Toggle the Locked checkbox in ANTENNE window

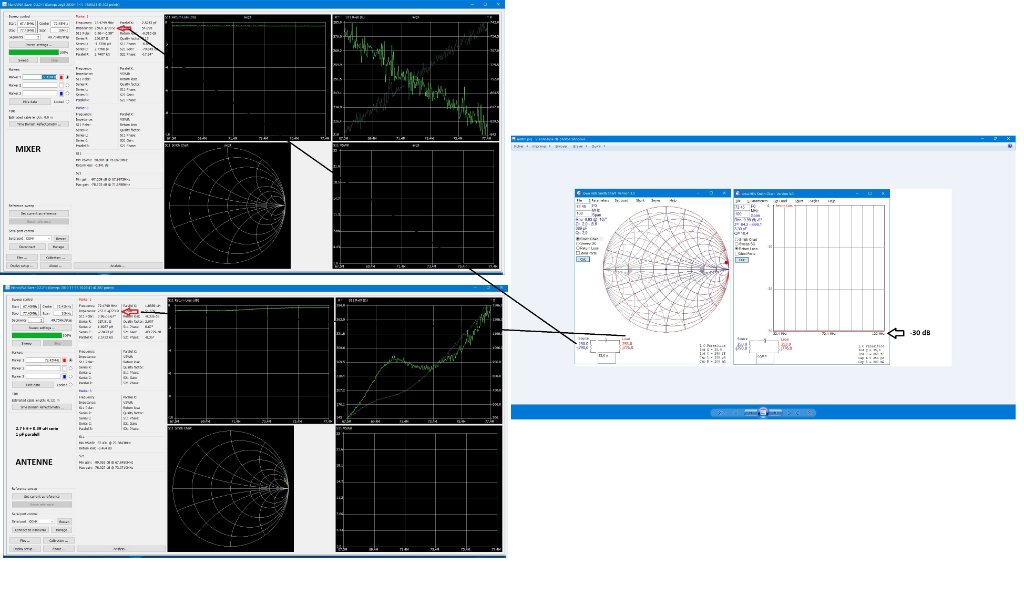(x=71, y=385)
